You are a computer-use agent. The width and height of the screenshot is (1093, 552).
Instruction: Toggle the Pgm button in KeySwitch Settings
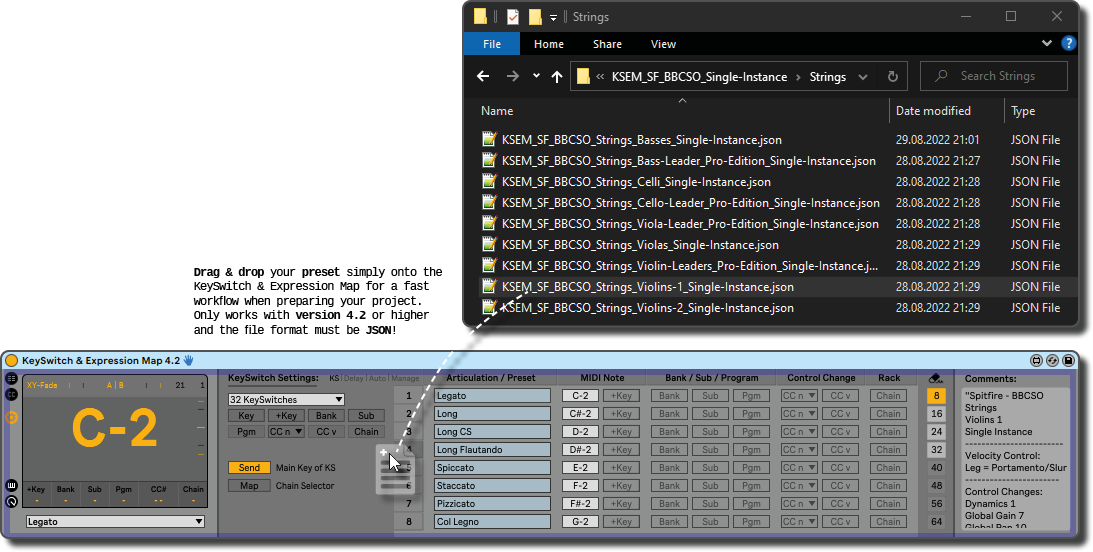pyautogui.click(x=246, y=431)
